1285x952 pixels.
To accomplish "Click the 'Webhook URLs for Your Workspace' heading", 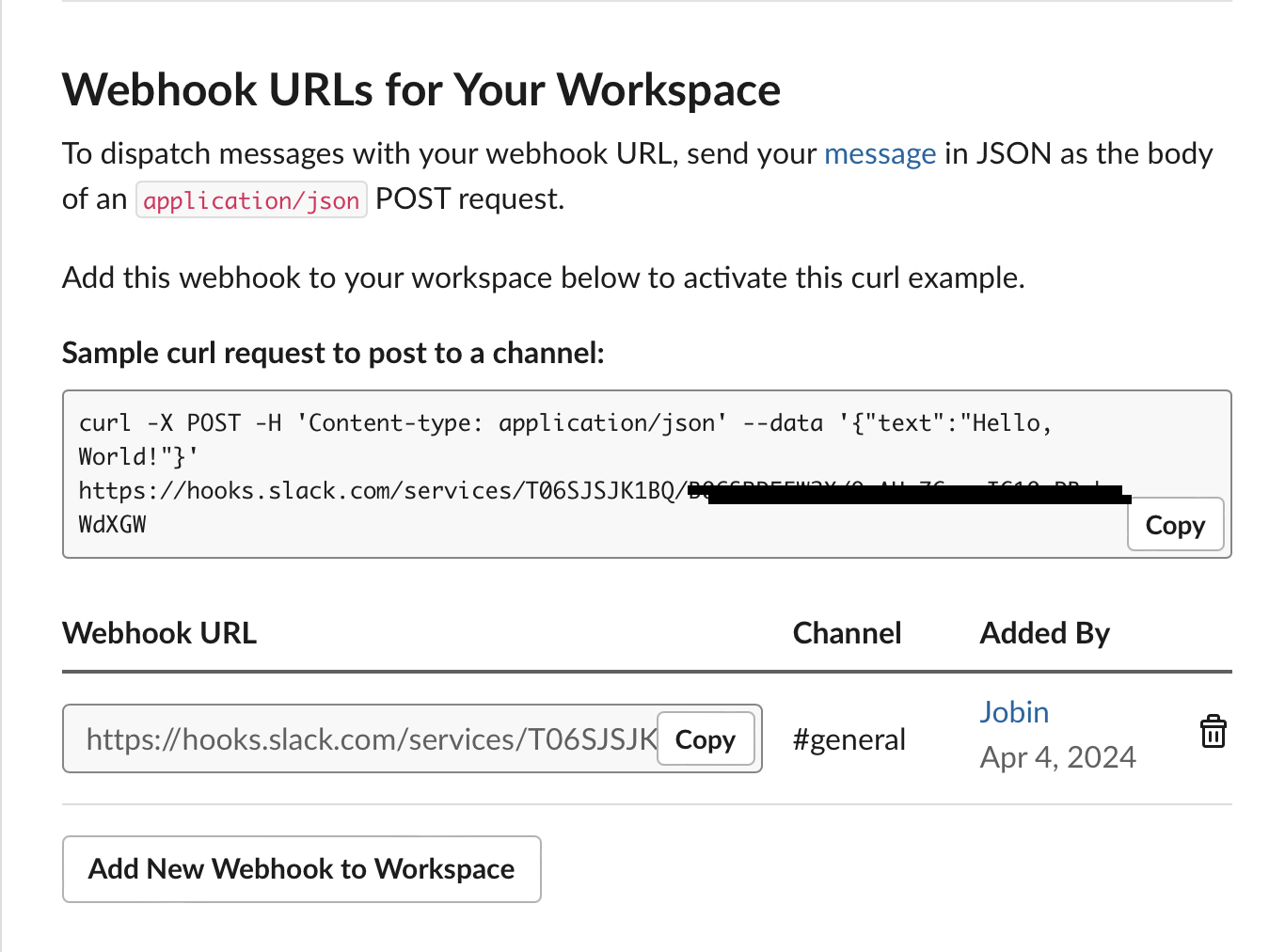I will [x=421, y=90].
